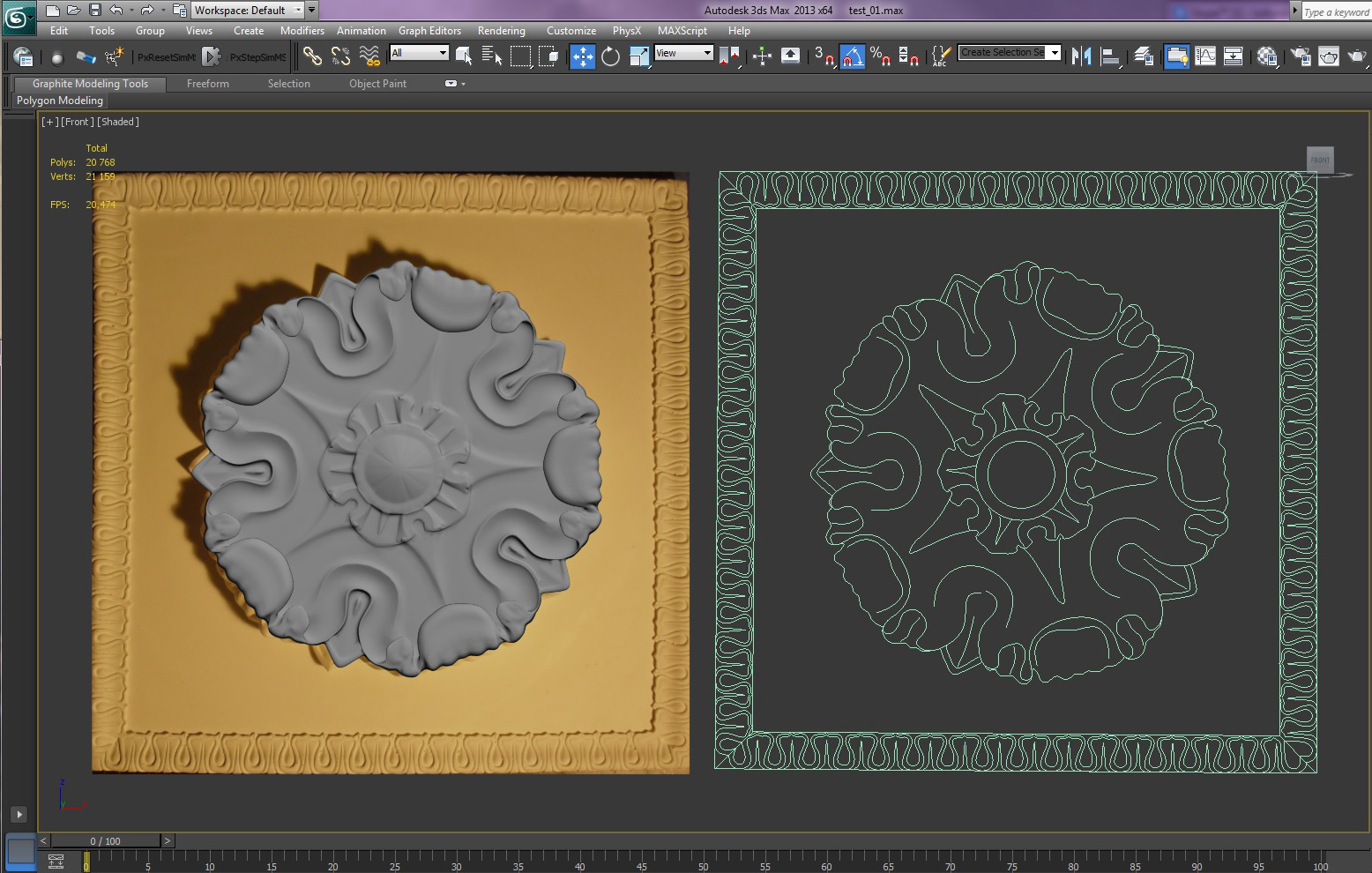Toggle Percent Snap mode
This screenshot has height=873, width=1372.
coord(879,56)
